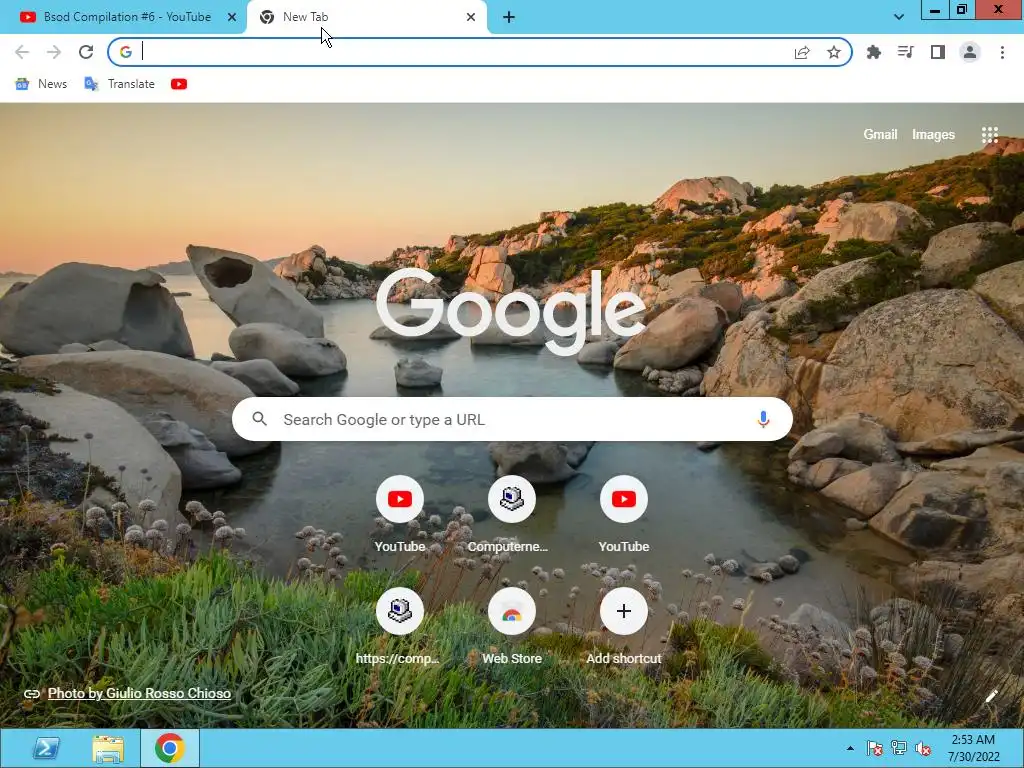
Task: Click the Google icon in address bar
Action: click(x=126, y=52)
